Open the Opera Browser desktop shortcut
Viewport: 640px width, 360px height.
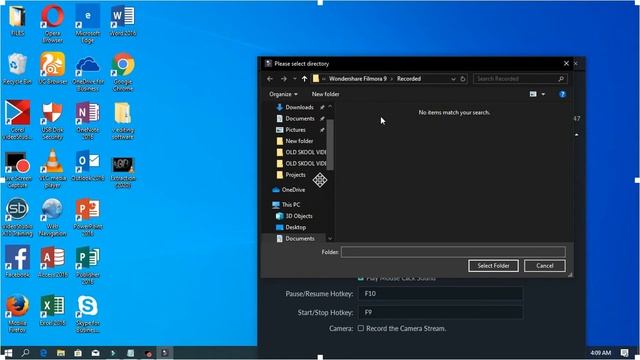coord(52,23)
